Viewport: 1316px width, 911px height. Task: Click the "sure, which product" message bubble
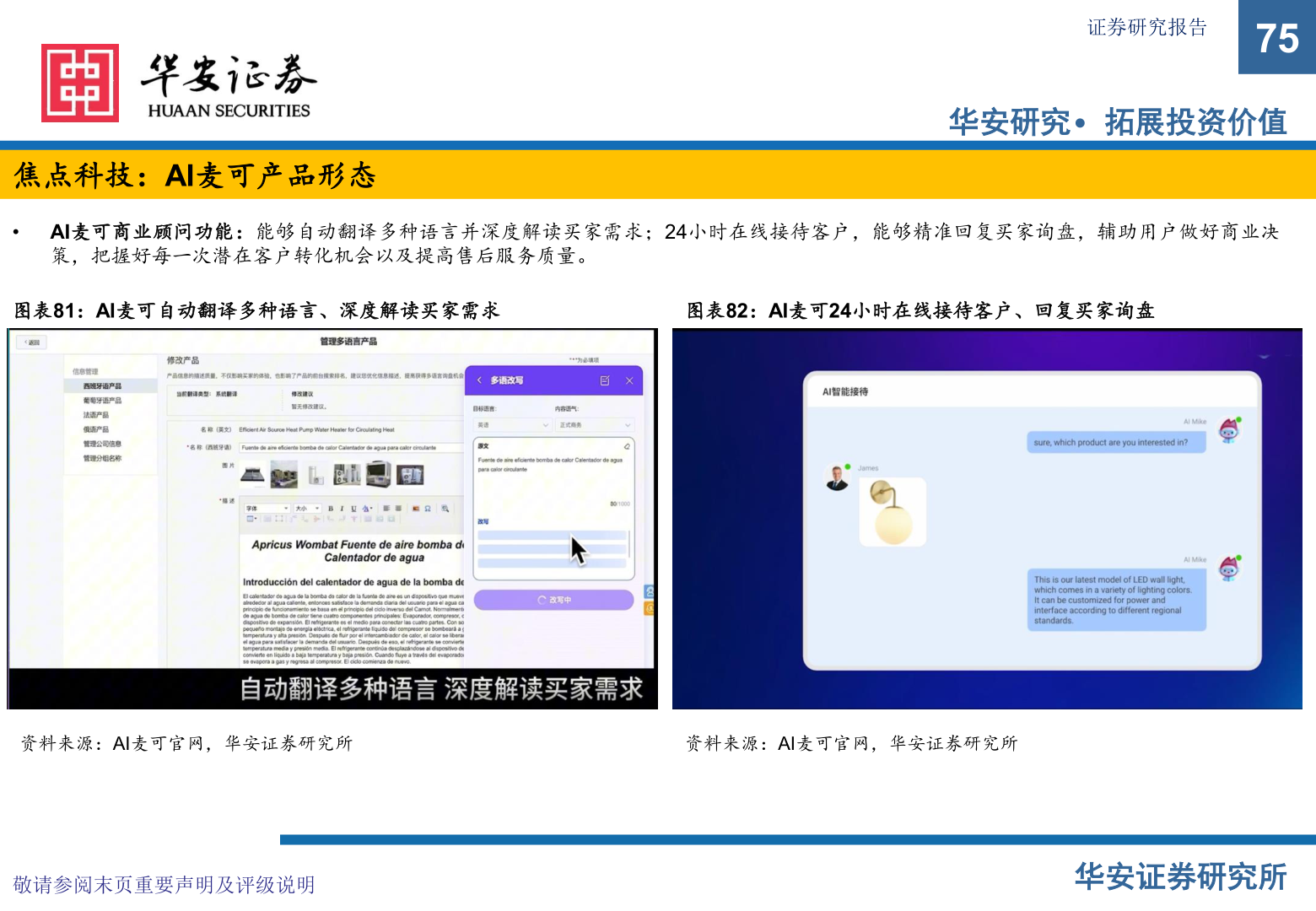click(1116, 442)
